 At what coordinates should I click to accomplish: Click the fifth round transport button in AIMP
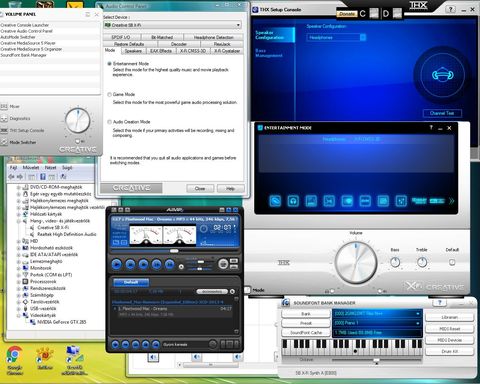(x=169, y=264)
